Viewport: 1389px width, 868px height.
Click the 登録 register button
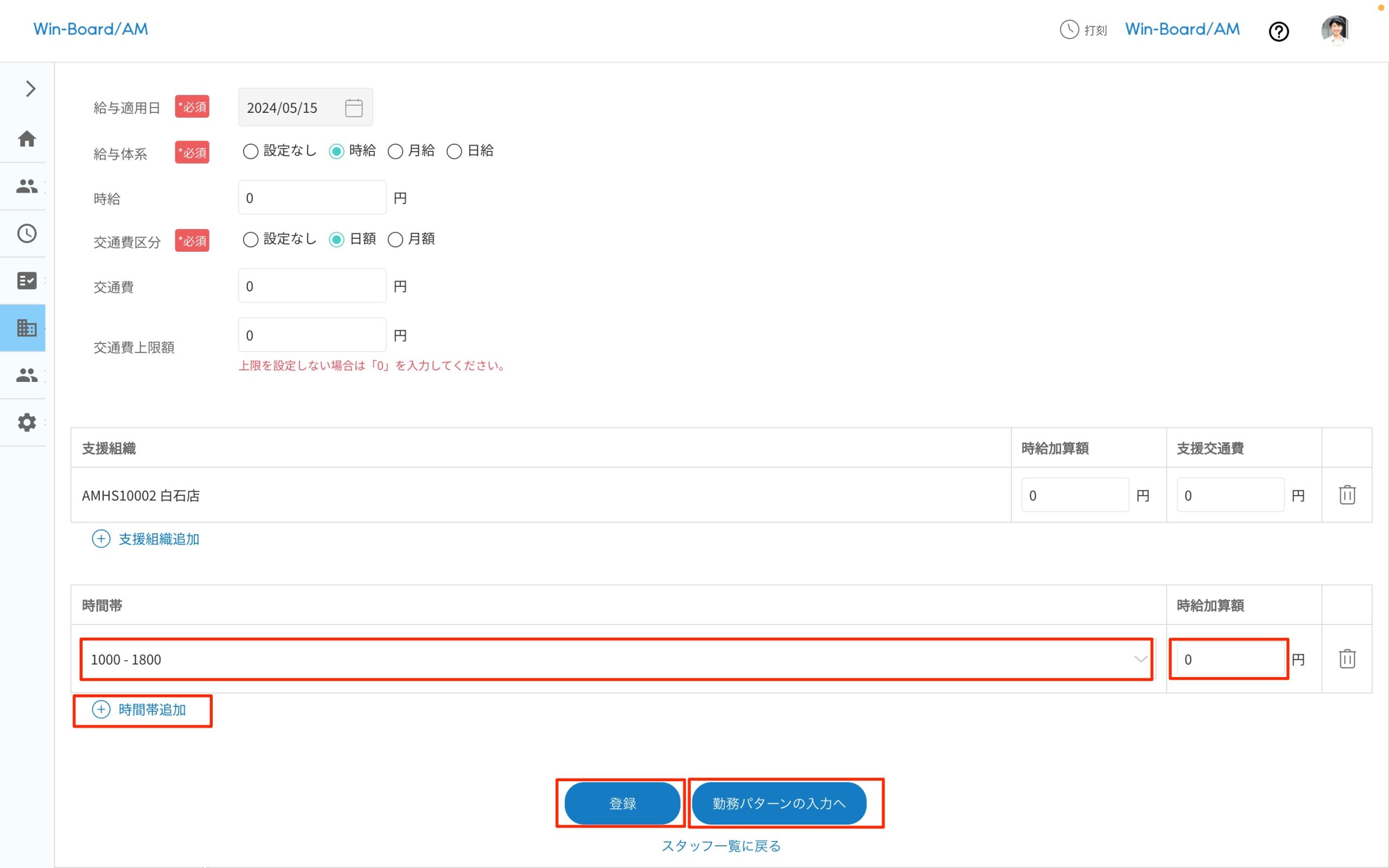[x=622, y=803]
